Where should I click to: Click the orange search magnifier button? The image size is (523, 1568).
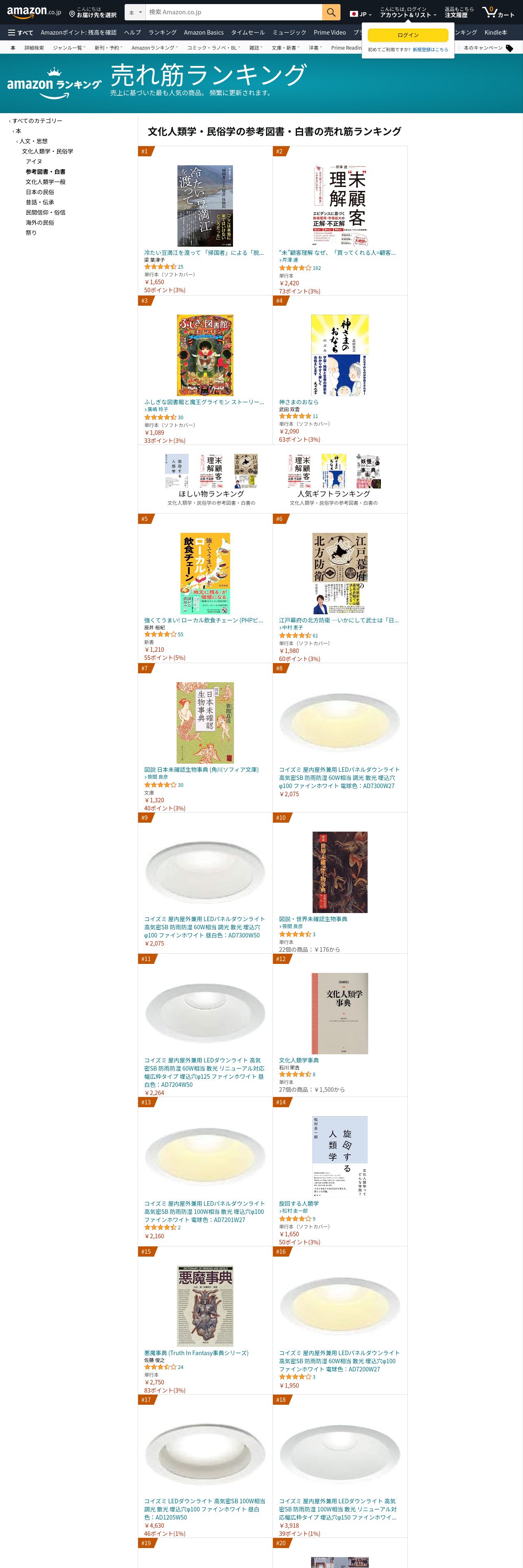point(331,12)
